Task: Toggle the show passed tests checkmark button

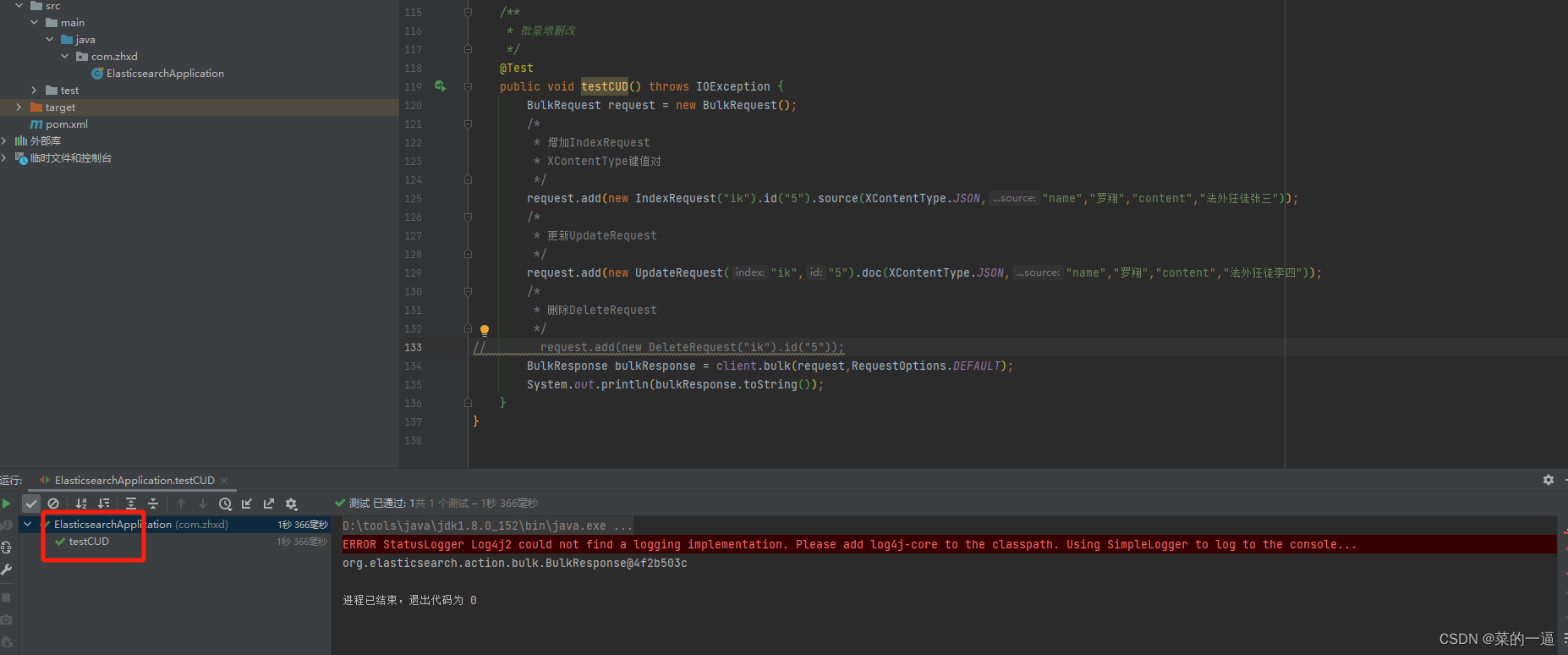Action: (x=31, y=504)
